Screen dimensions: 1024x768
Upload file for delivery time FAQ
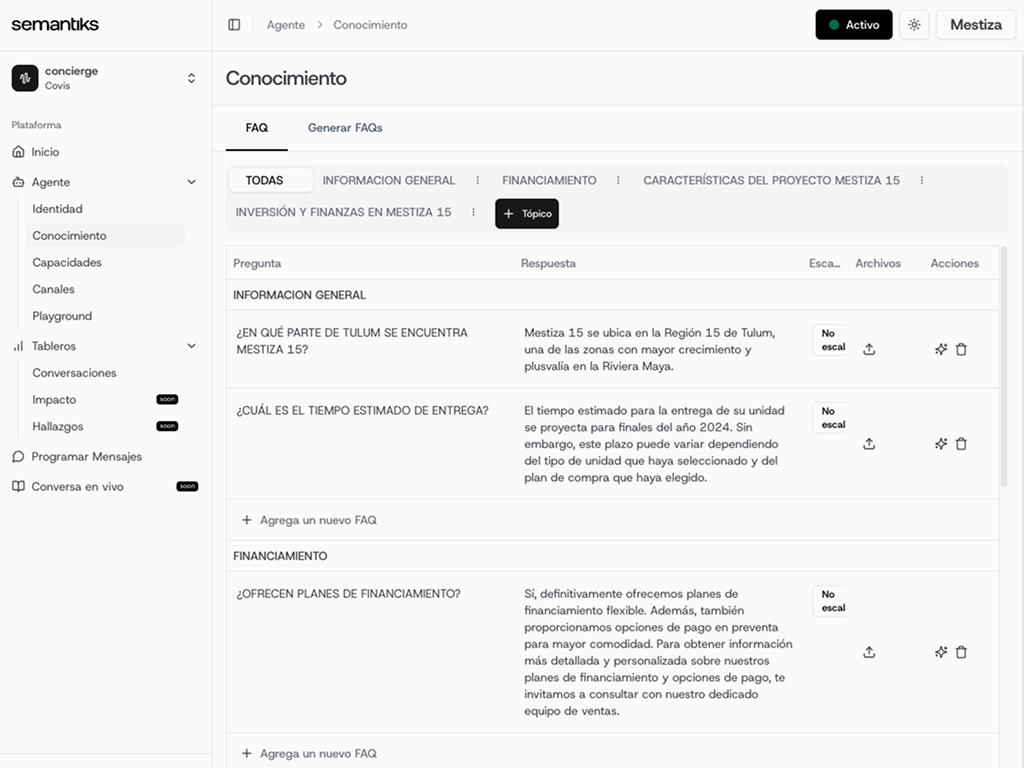point(869,444)
